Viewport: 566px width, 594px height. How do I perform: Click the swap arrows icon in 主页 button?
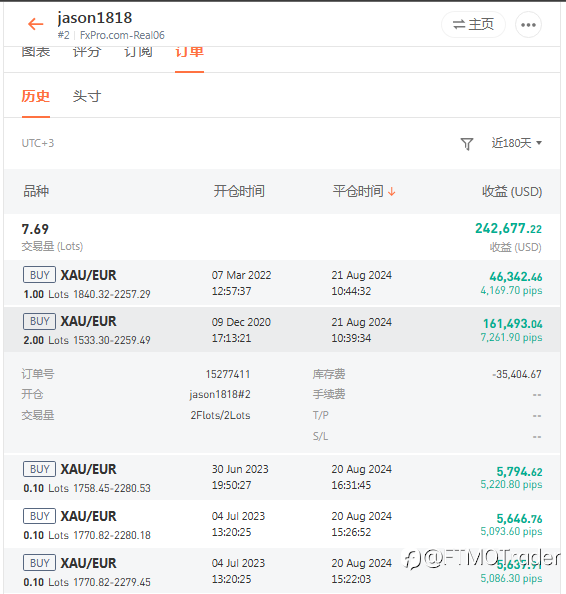[x=459, y=25]
